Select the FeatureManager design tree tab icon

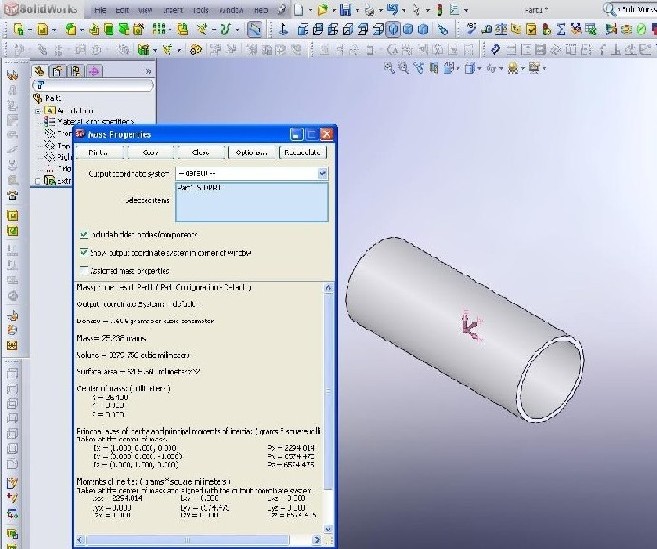(x=41, y=71)
